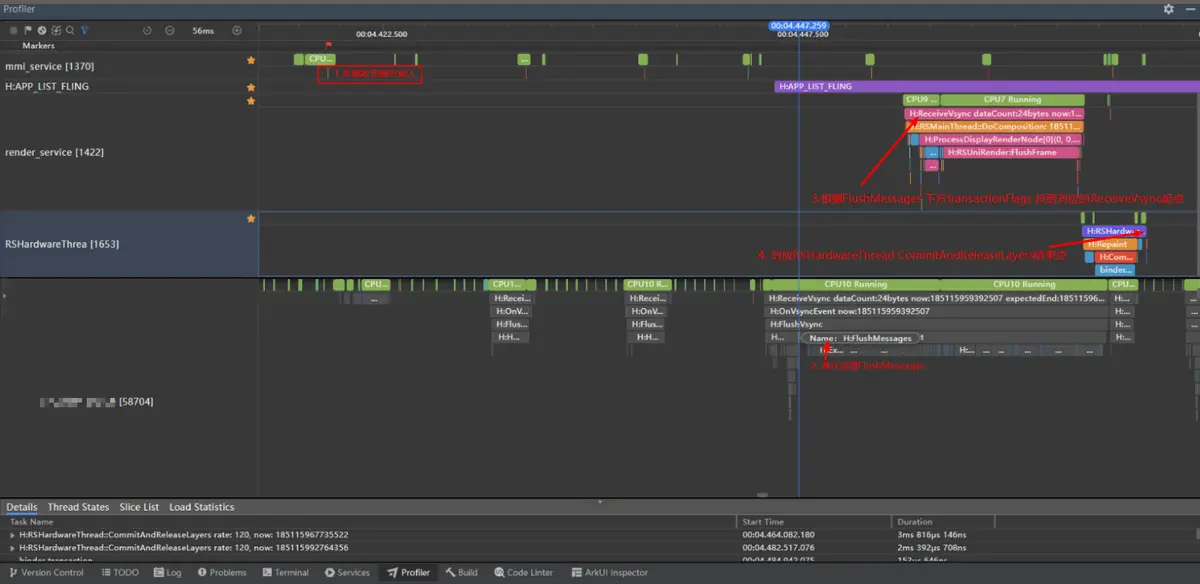Viewport: 1200px width, 584px height.
Task: Open Profiler settings gear icon
Action: [x=1169, y=8]
